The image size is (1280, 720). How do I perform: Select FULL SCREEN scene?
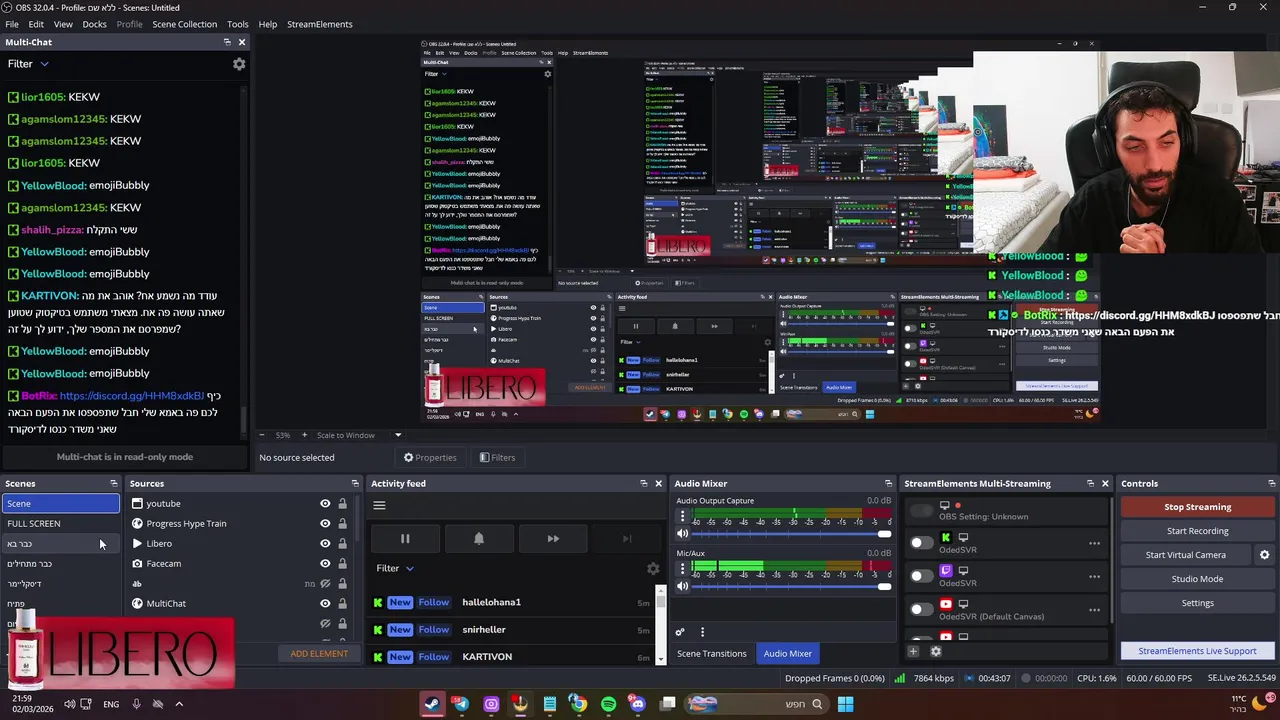coord(60,524)
